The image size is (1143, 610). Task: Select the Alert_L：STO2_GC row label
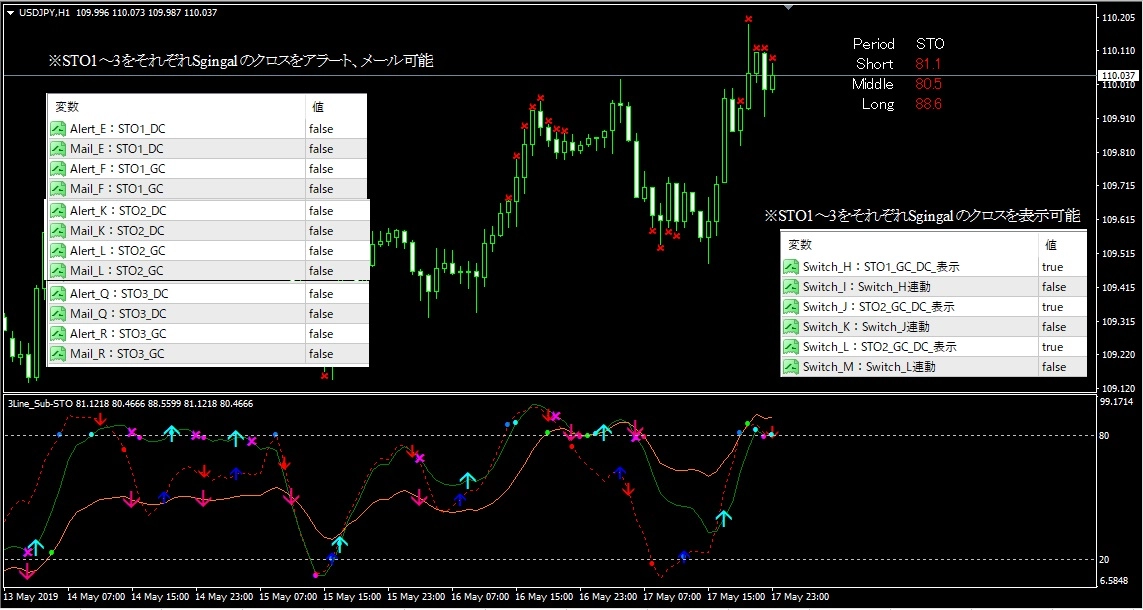click(x=117, y=251)
